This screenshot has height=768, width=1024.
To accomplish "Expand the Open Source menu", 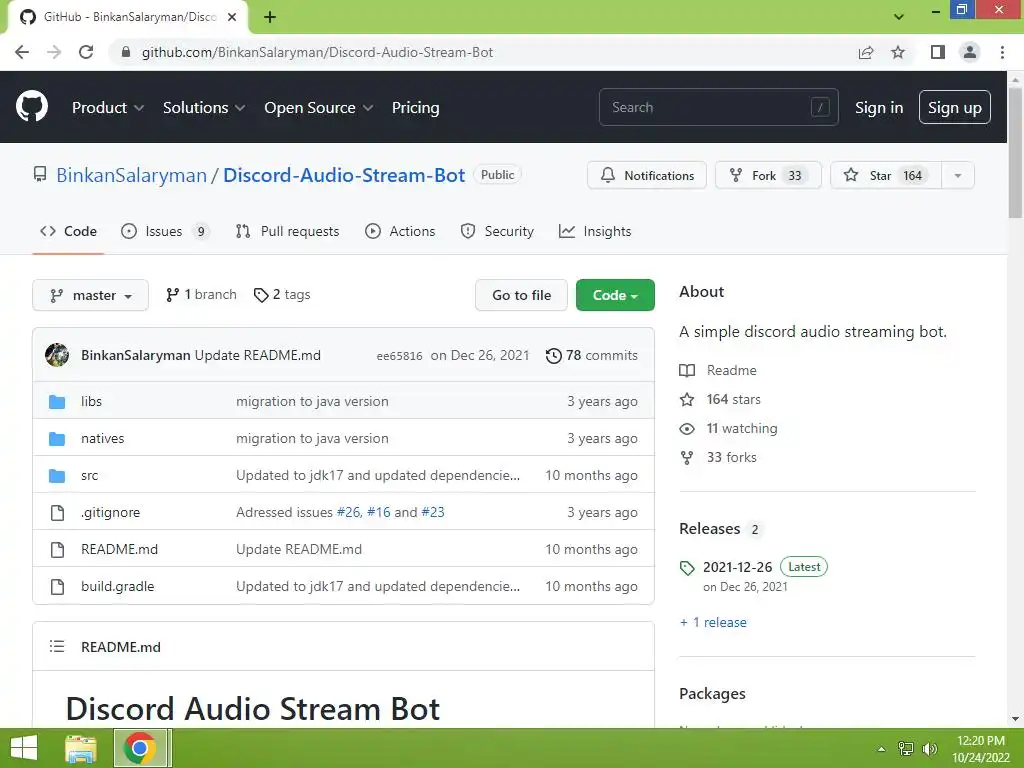I will point(319,108).
